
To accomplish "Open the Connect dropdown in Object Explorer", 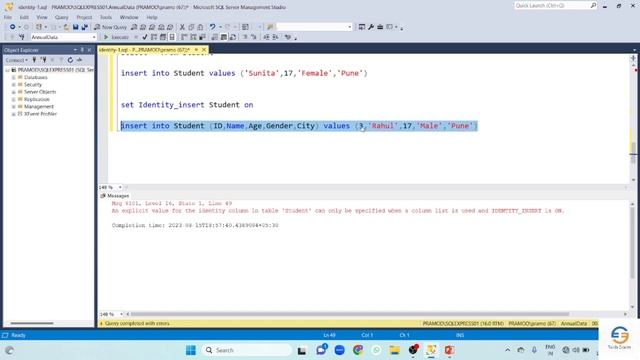I will point(17,60).
